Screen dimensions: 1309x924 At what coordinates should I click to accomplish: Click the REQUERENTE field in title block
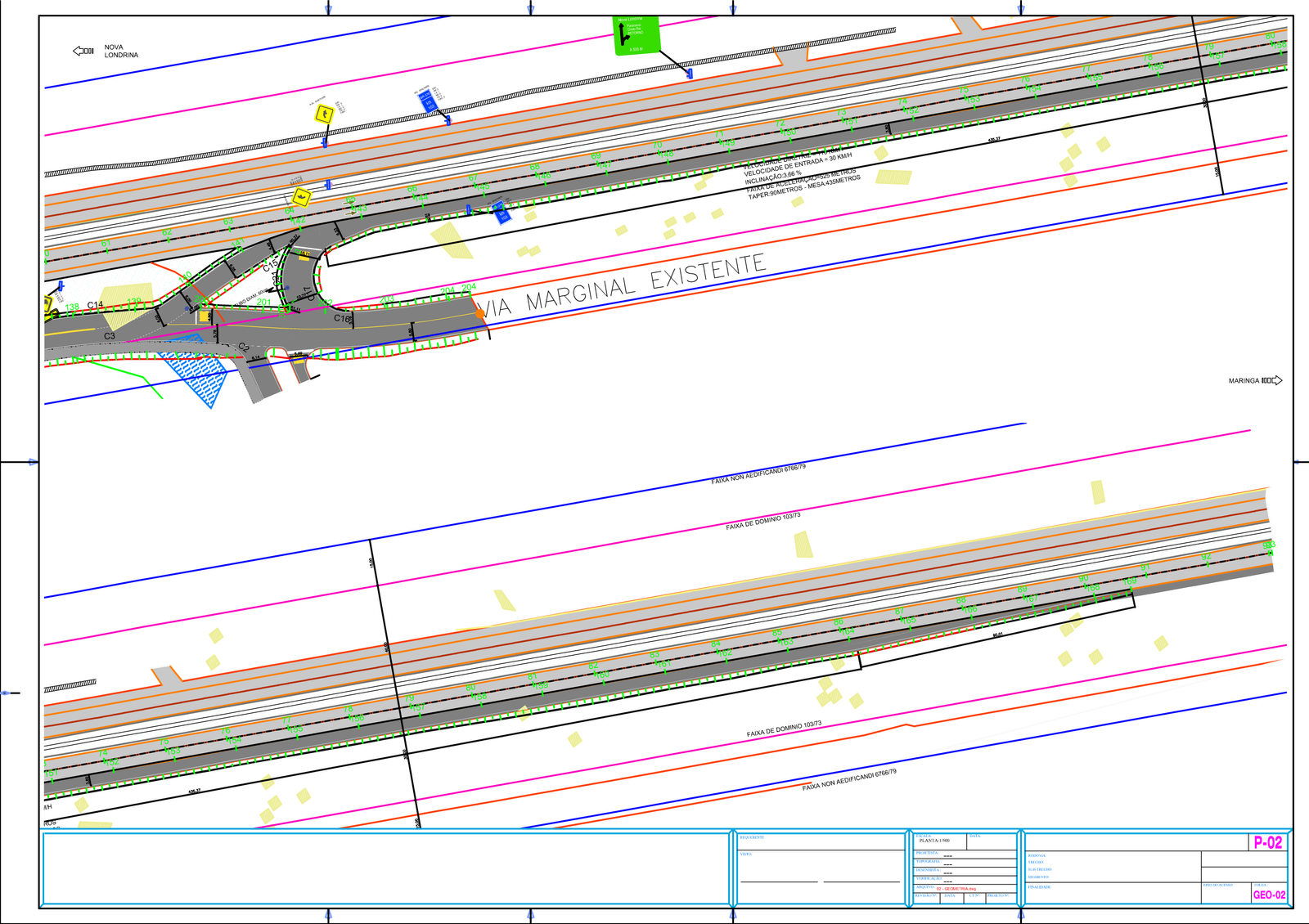[752, 837]
